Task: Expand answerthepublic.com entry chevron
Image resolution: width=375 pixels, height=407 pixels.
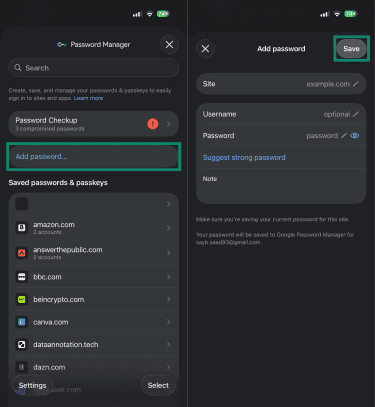Action: click(168, 253)
